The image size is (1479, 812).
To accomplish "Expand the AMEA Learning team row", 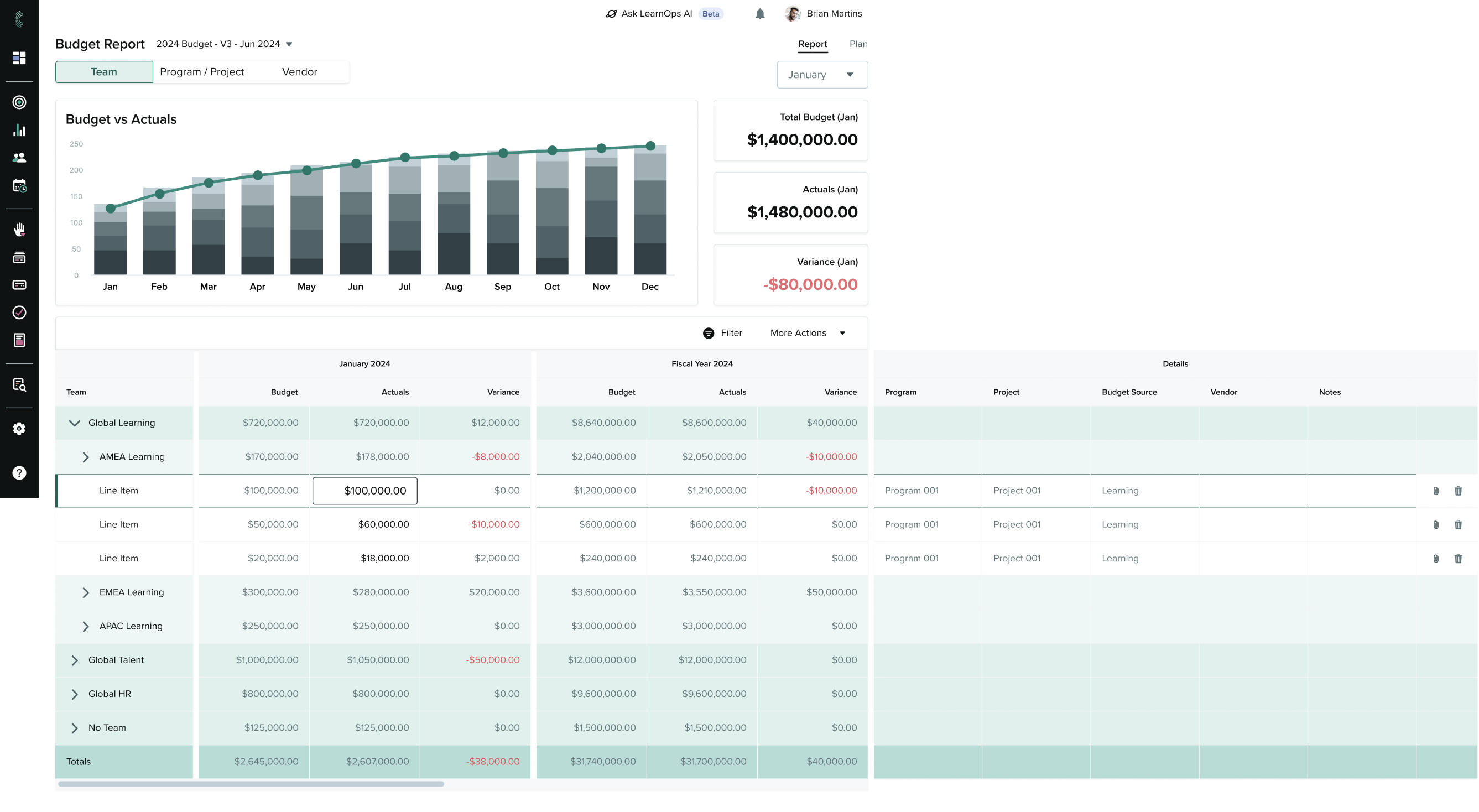I will [85, 456].
